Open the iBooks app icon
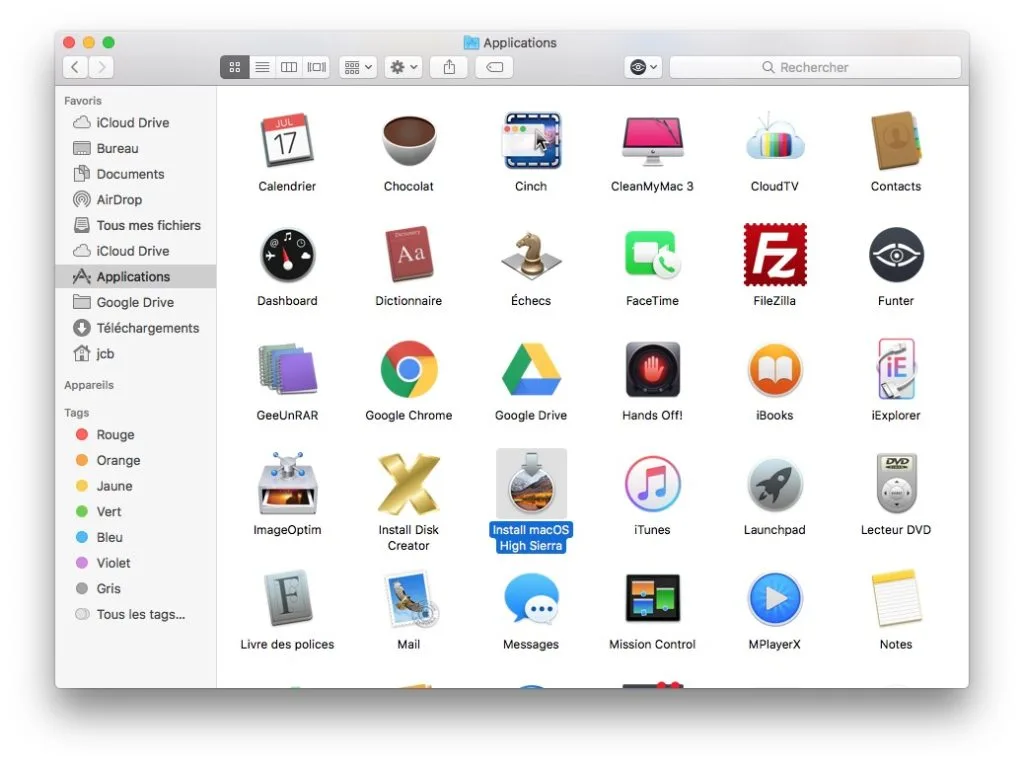 (775, 370)
